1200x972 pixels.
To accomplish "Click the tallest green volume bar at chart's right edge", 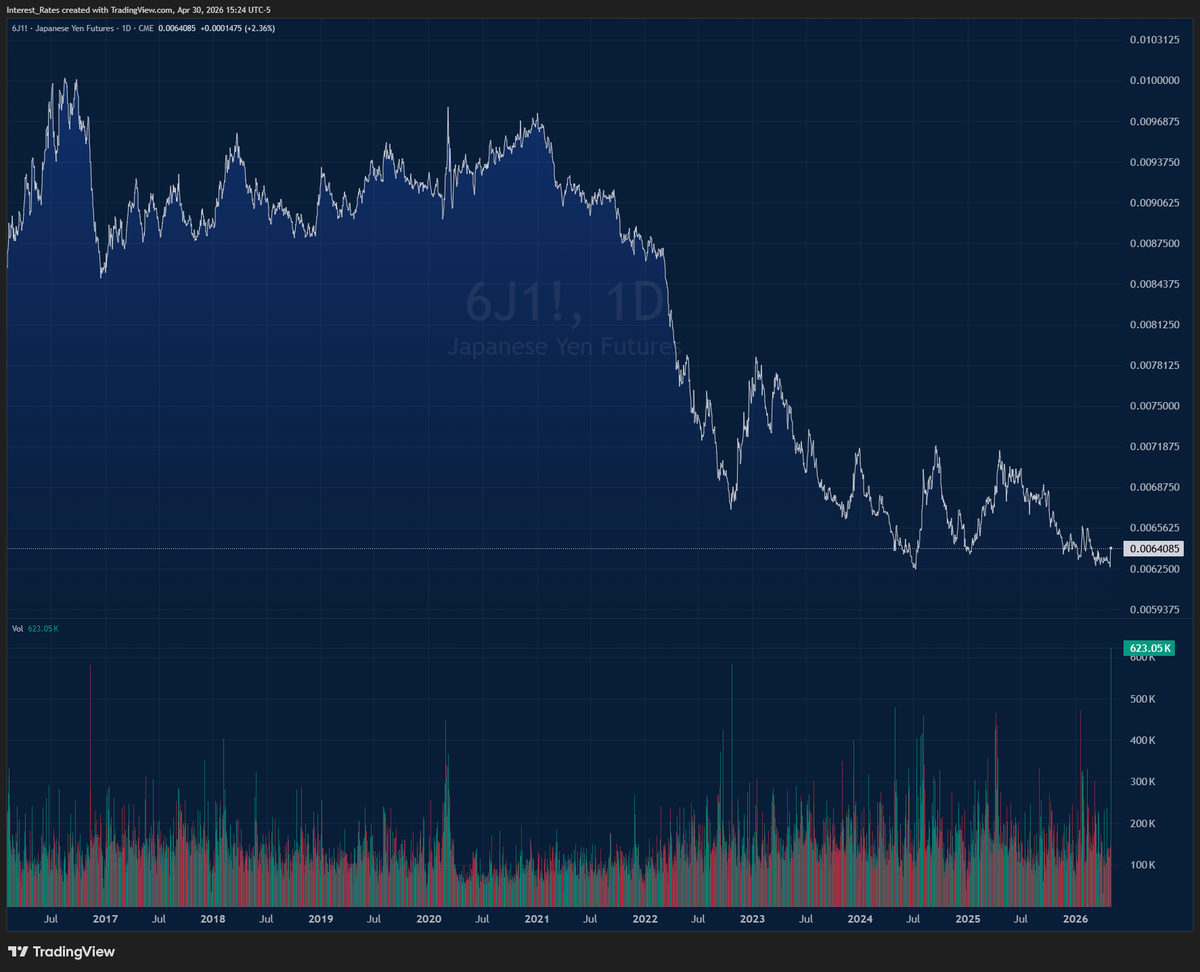I will pos(1111,776).
